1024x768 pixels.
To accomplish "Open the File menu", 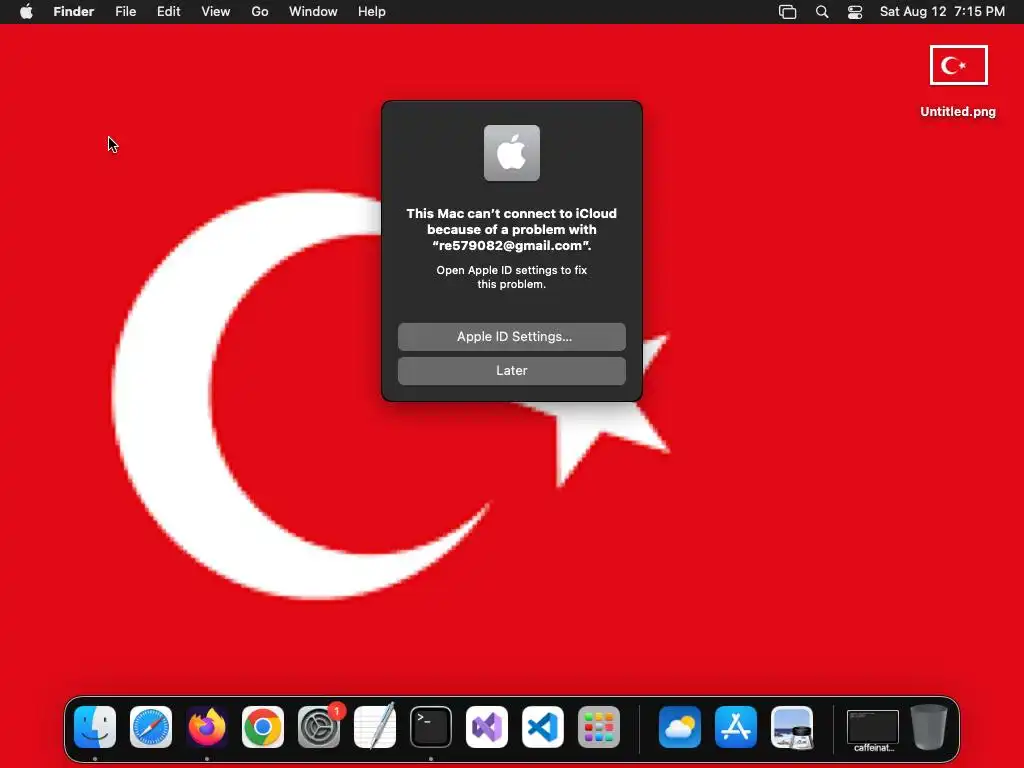I will (x=125, y=12).
